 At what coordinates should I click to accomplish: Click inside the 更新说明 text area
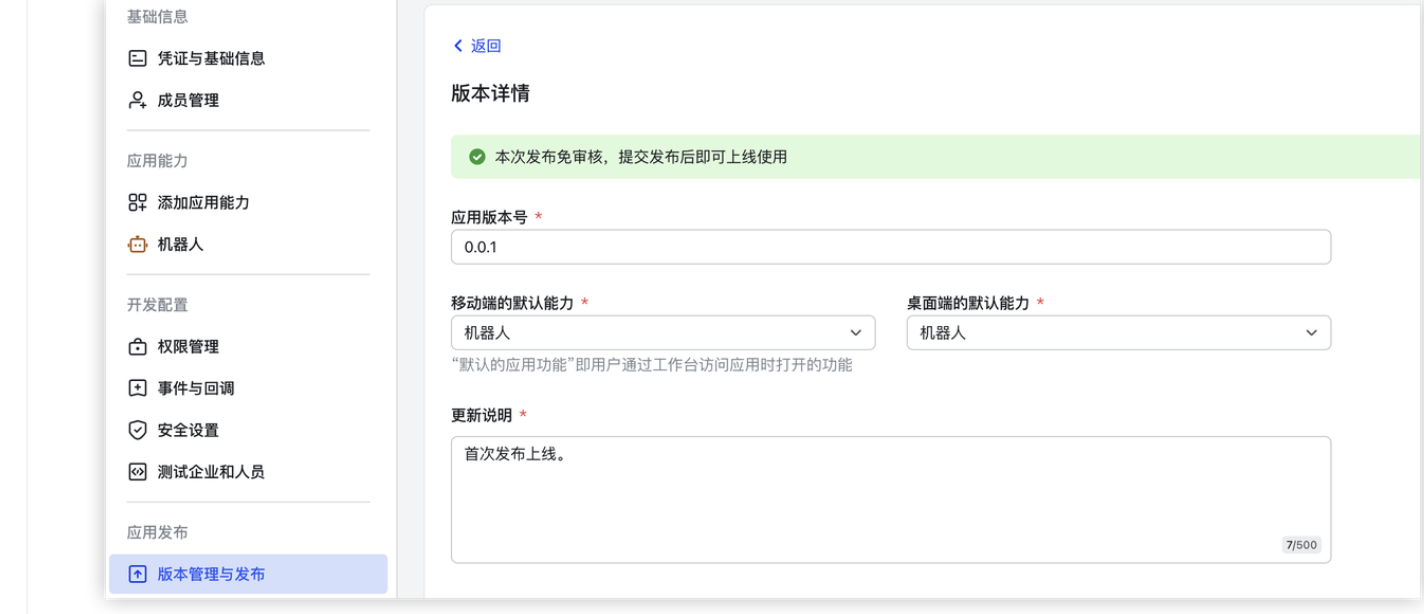coord(891,490)
